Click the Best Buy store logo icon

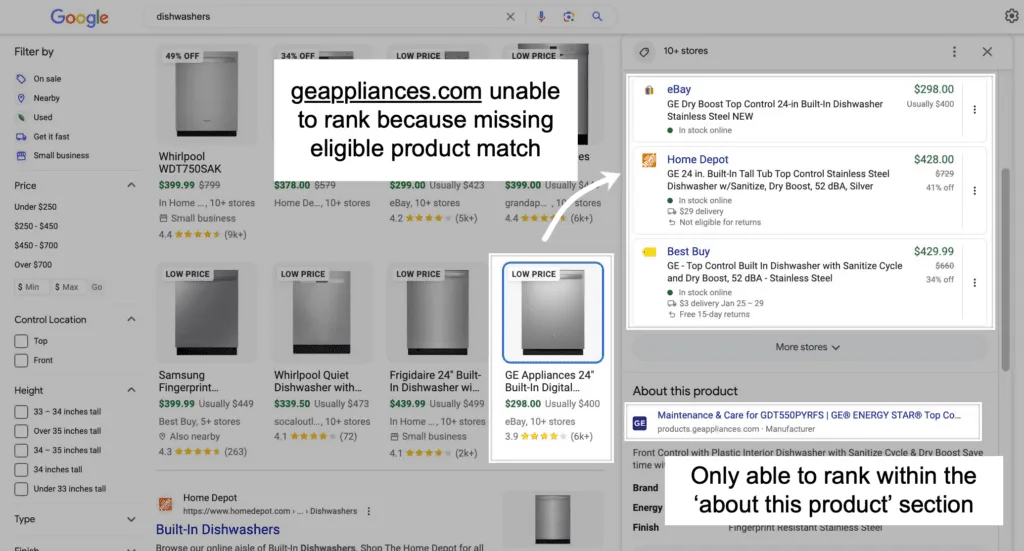click(648, 252)
